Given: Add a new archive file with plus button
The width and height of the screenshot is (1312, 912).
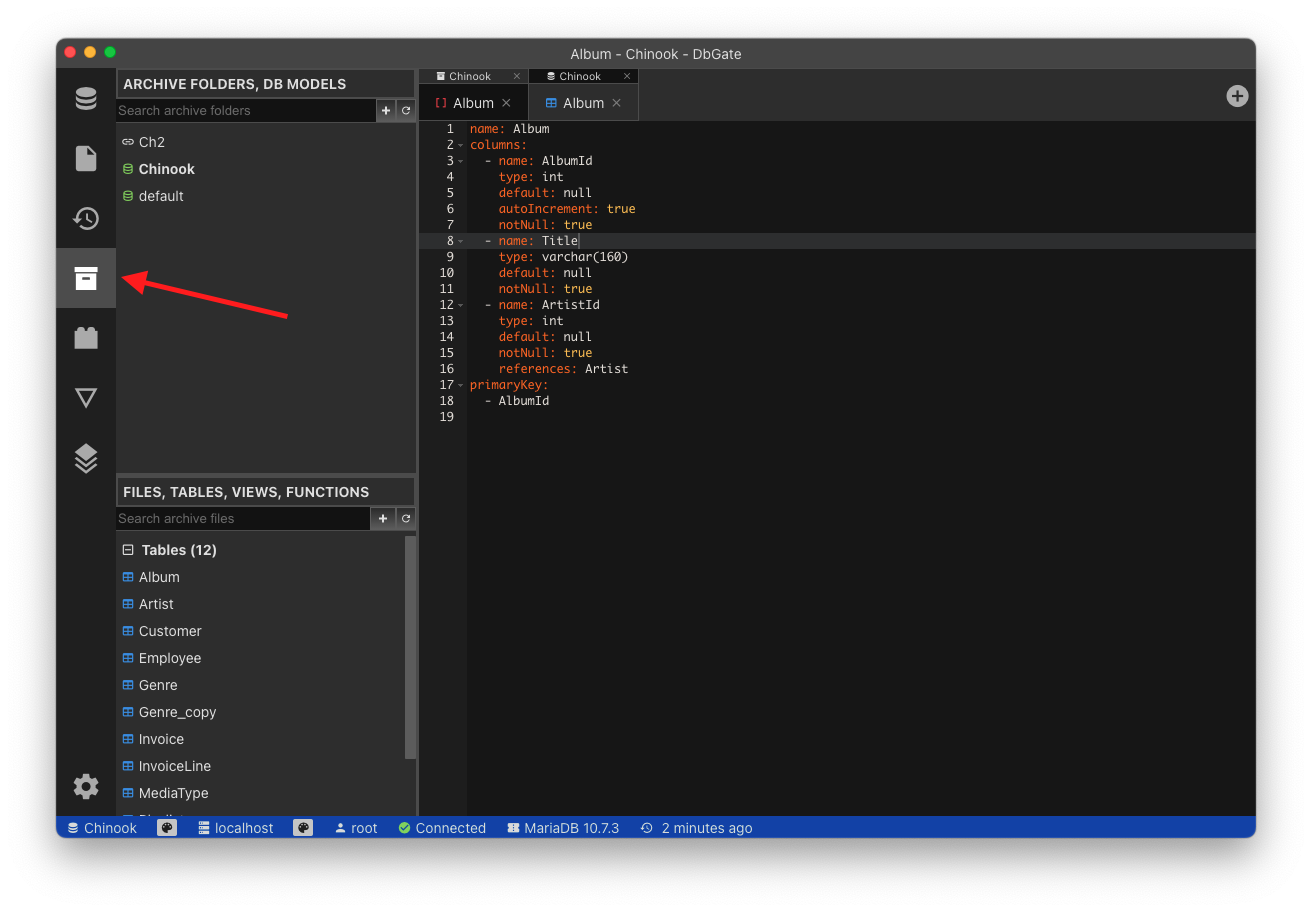Looking at the screenshot, I should [383, 518].
